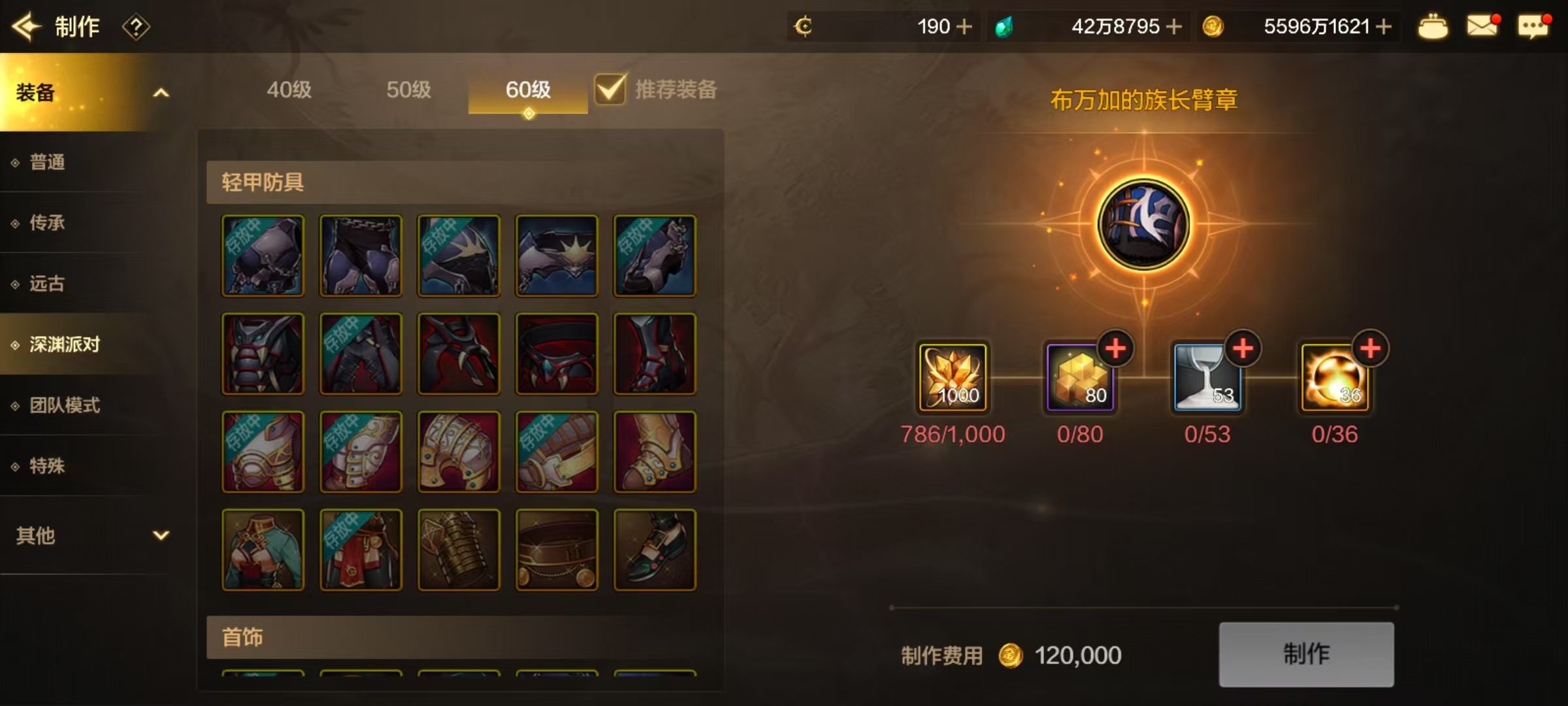Select the 1000 golden crystal material

(953, 378)
